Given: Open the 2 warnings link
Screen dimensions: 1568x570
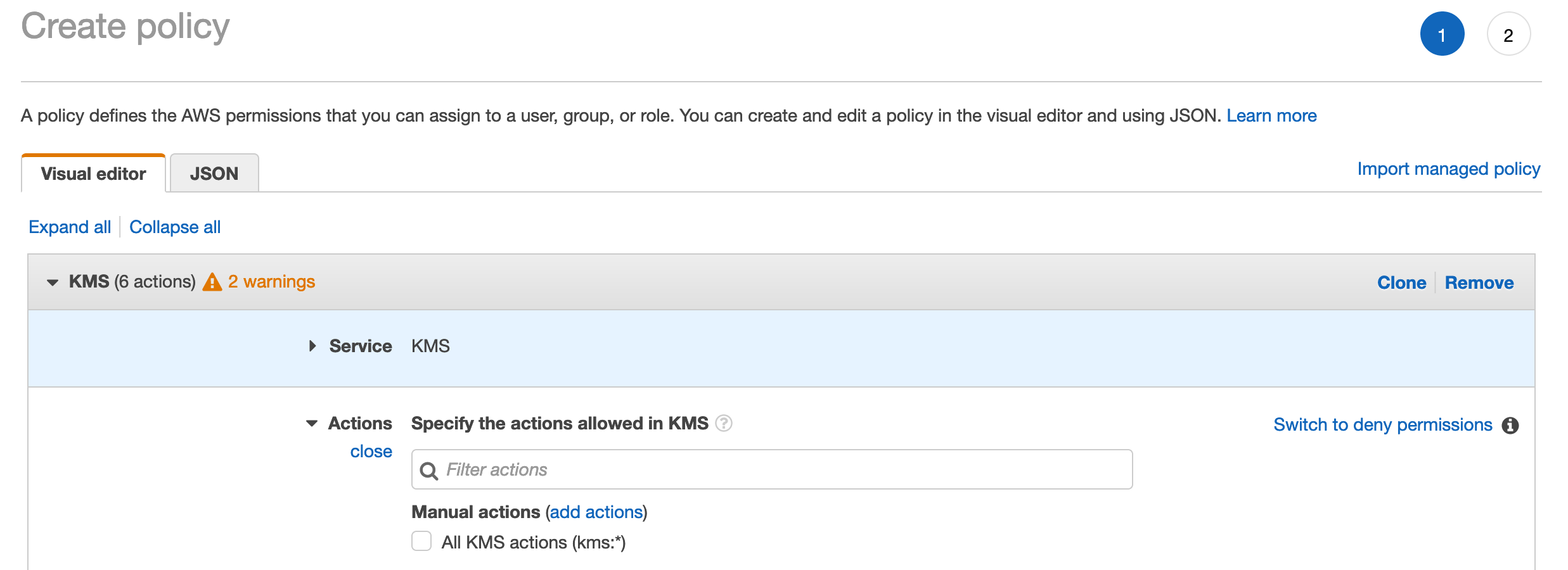Looking at the screenshot, I should [271, 282].
